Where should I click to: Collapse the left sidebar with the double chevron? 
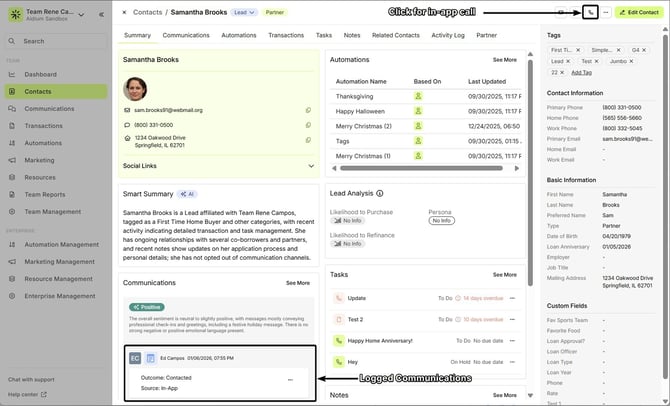pyautogui.click(x=101, y=15)
